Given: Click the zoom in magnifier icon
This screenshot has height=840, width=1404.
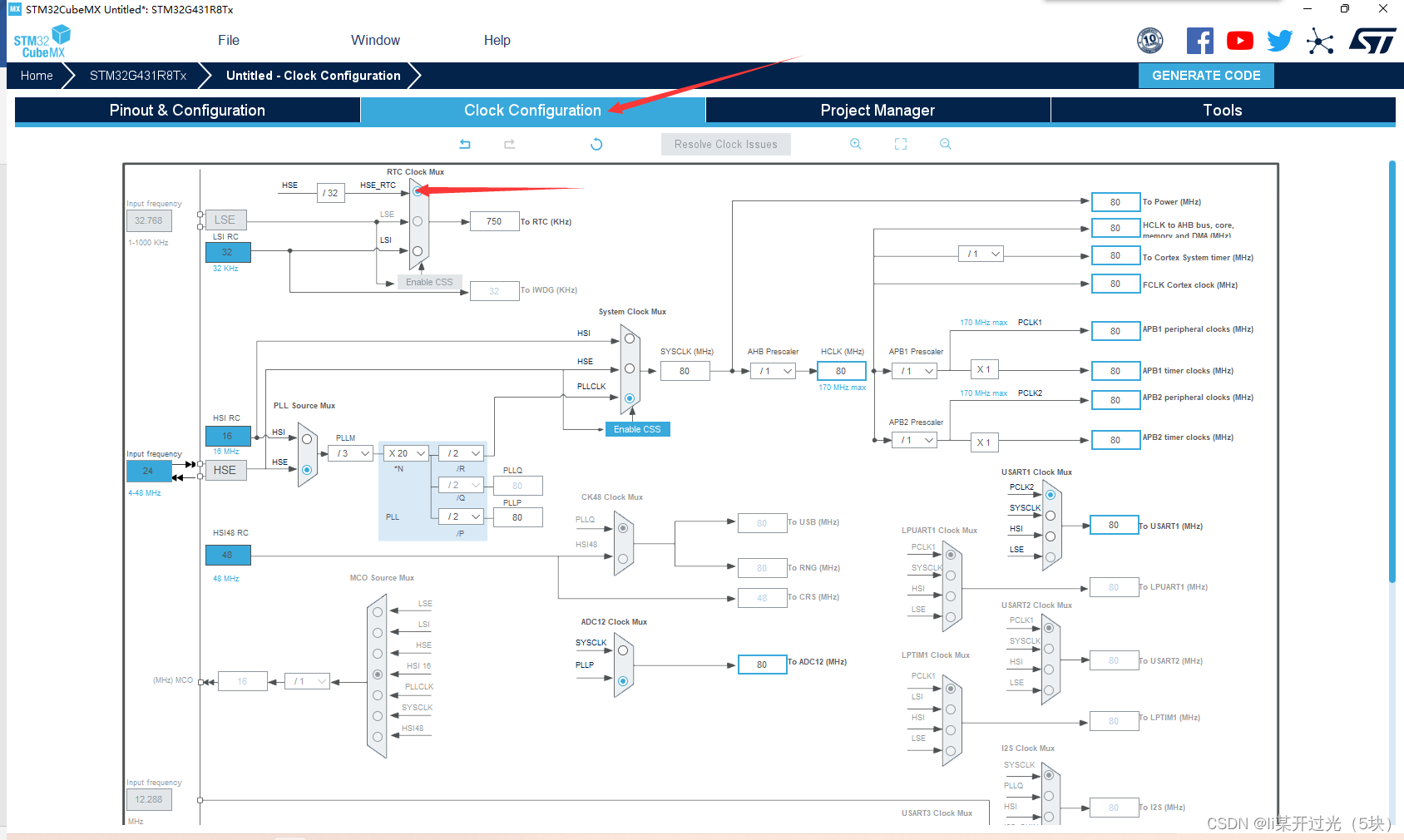Looking at the screenshot, I should (x=856, y=144).
